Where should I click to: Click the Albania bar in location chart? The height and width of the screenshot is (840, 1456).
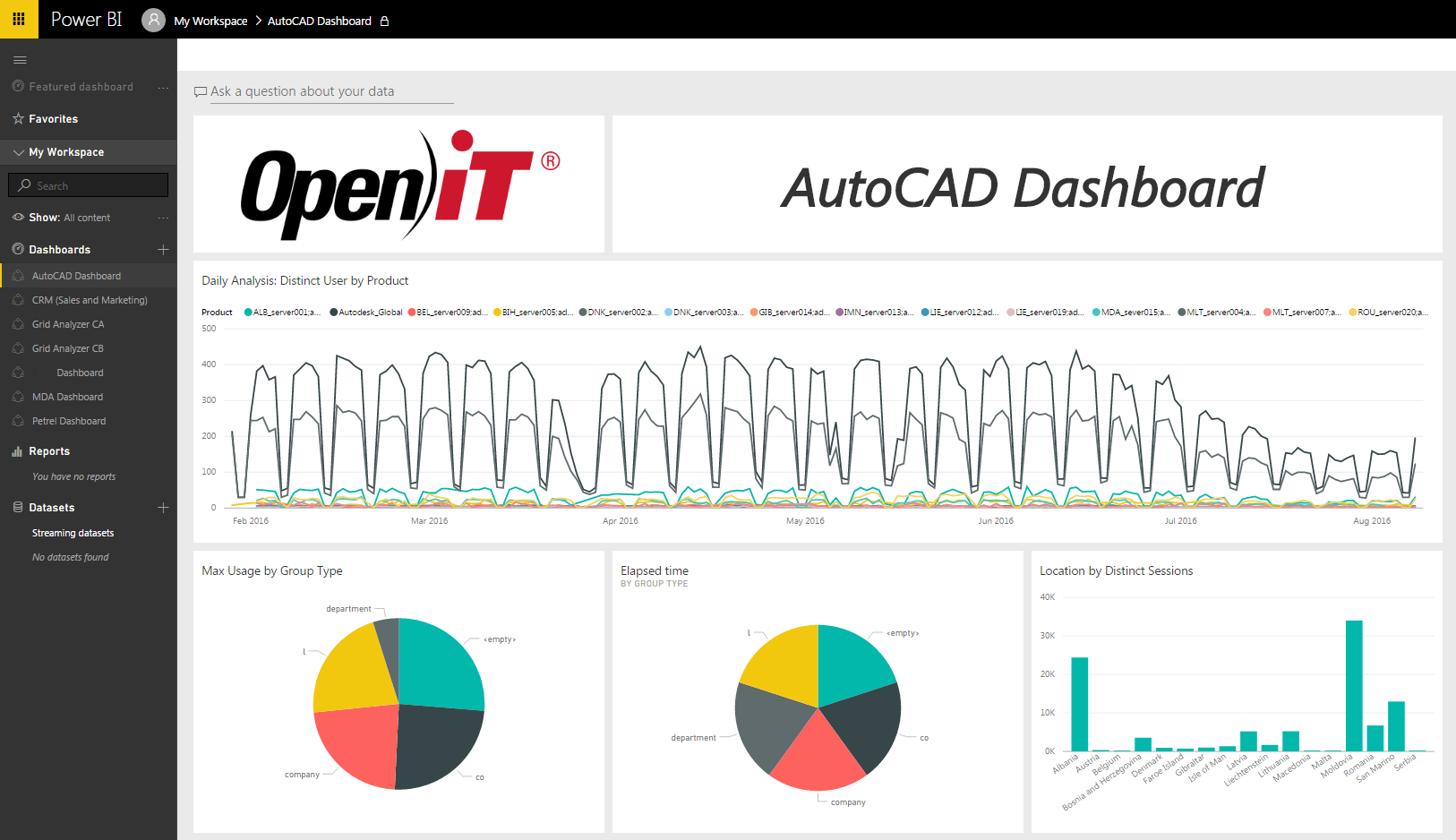tap(1080, 704)
